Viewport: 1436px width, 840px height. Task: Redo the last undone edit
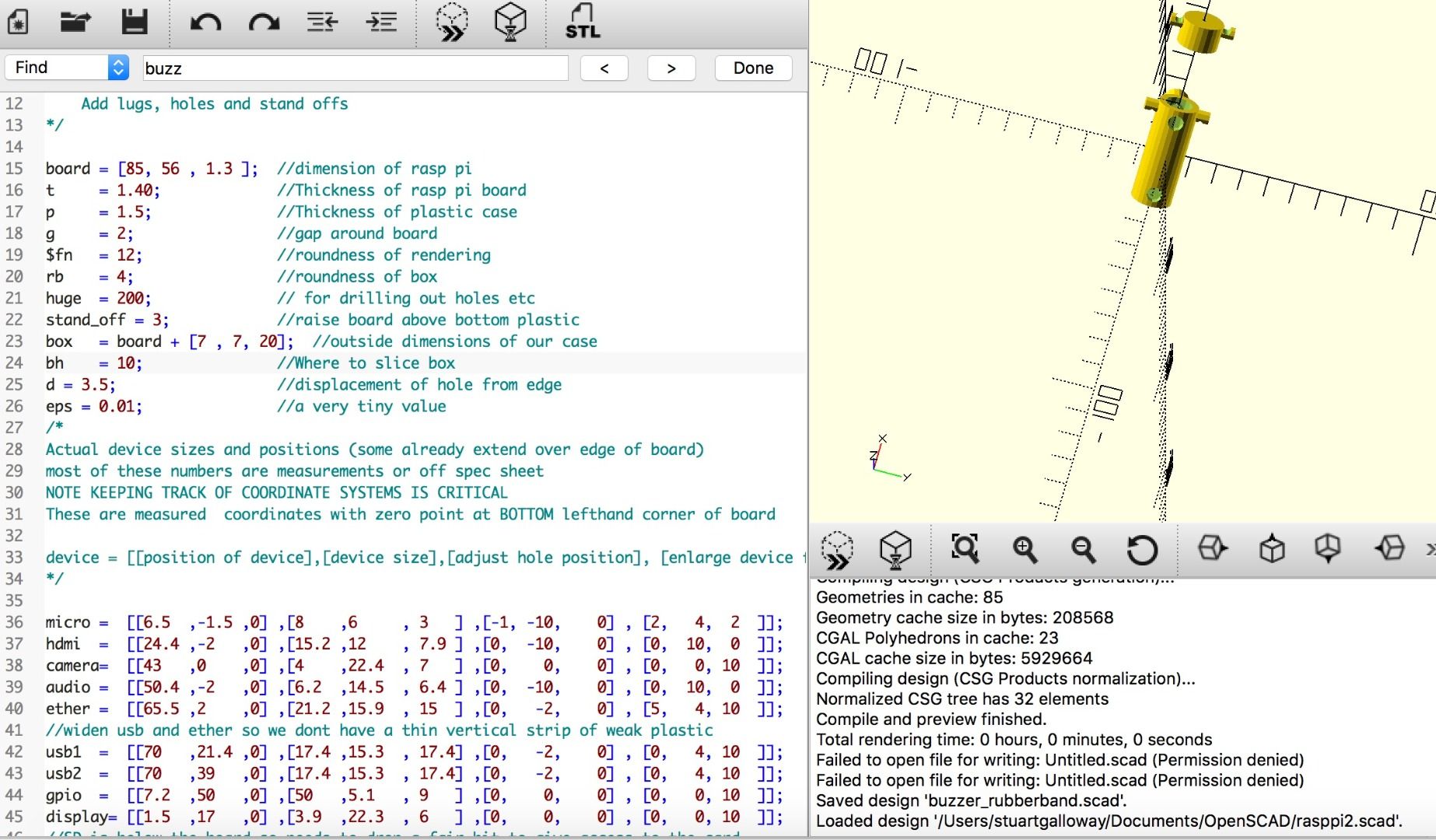[264, 22]
